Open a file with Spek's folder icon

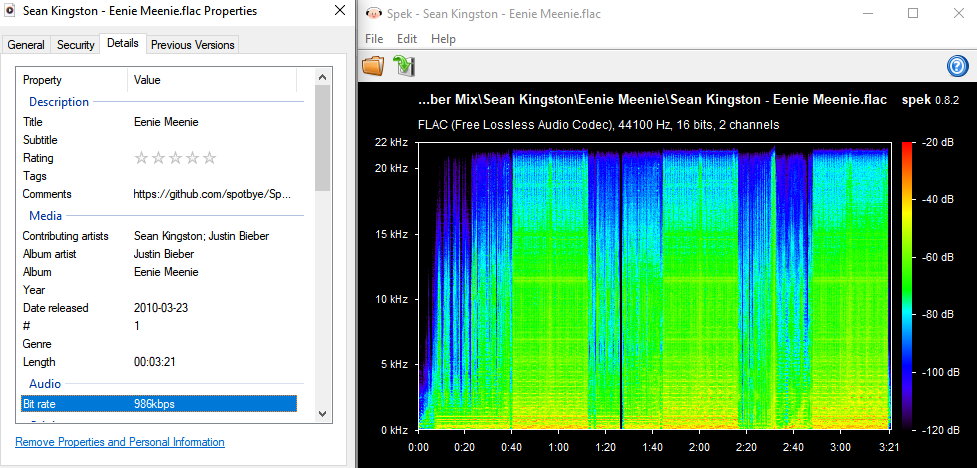(373, 65)
